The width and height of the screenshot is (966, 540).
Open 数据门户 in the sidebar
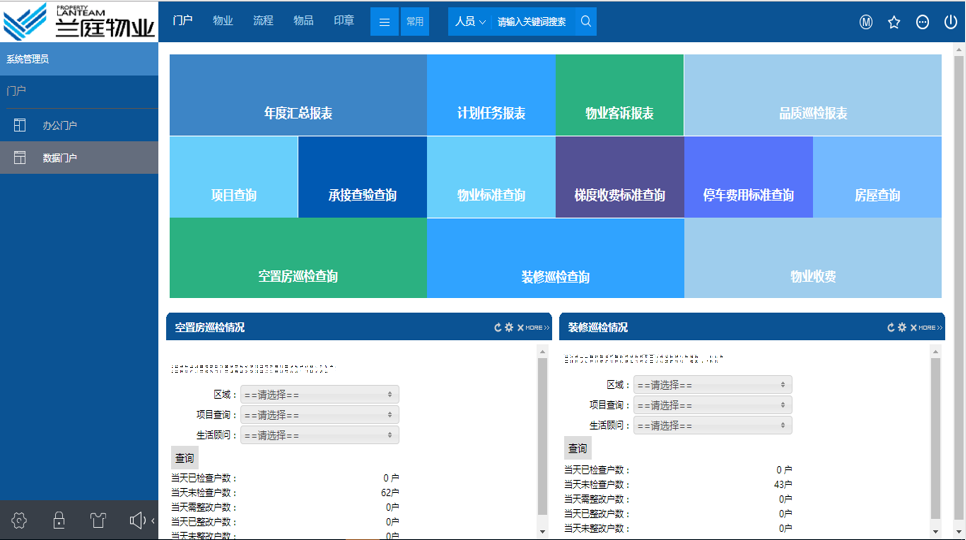click(79, 158)
